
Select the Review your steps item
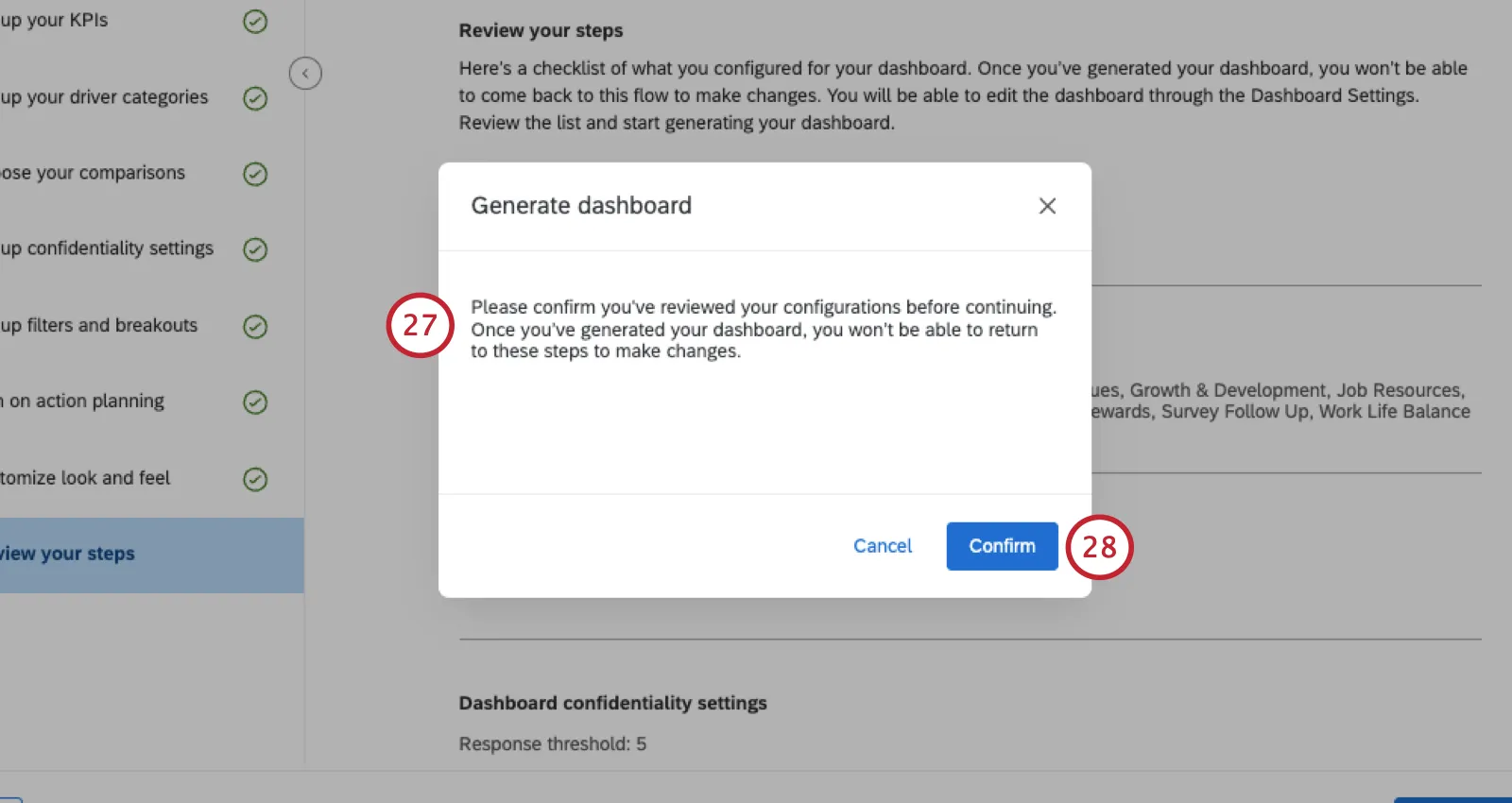point(152,555)
